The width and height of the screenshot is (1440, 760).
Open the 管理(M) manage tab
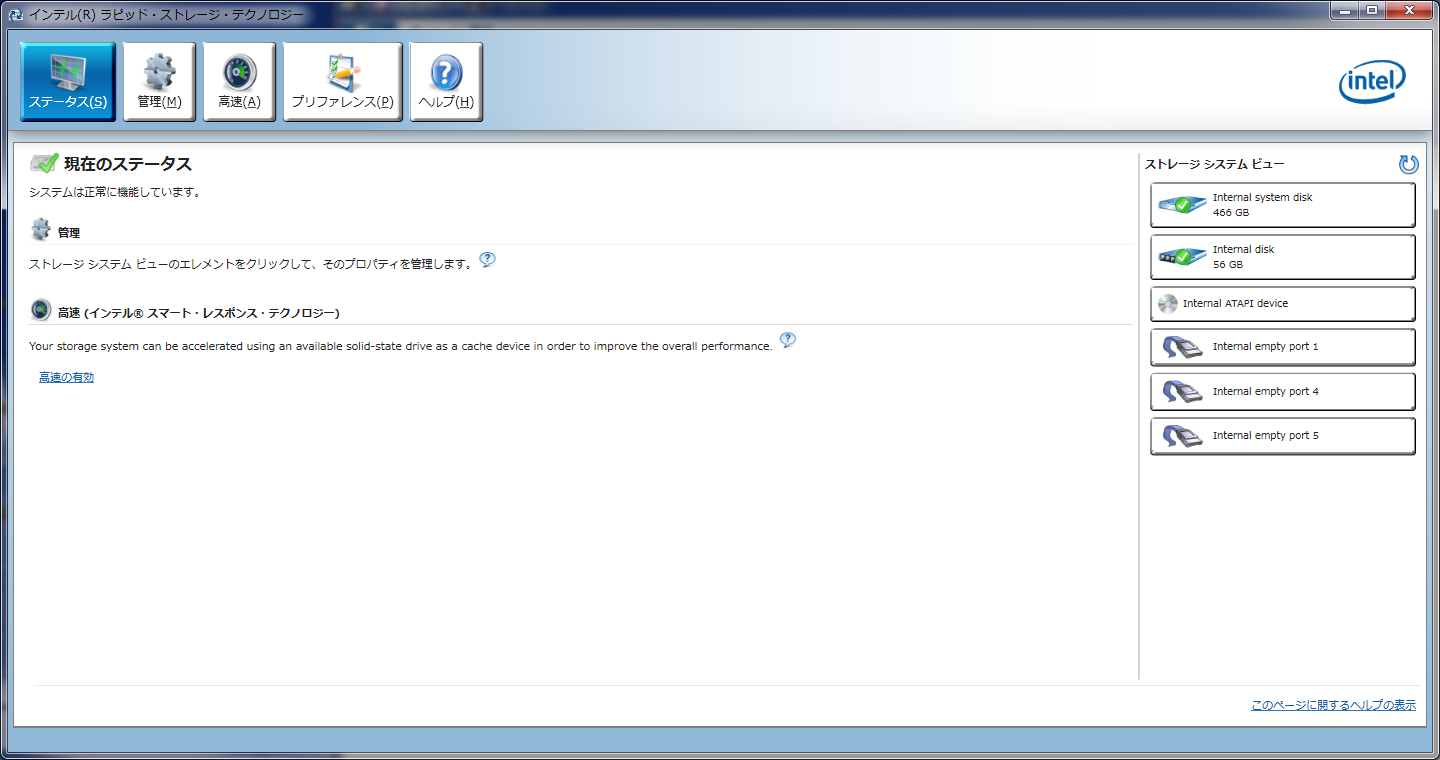click(x=159, y=82)
